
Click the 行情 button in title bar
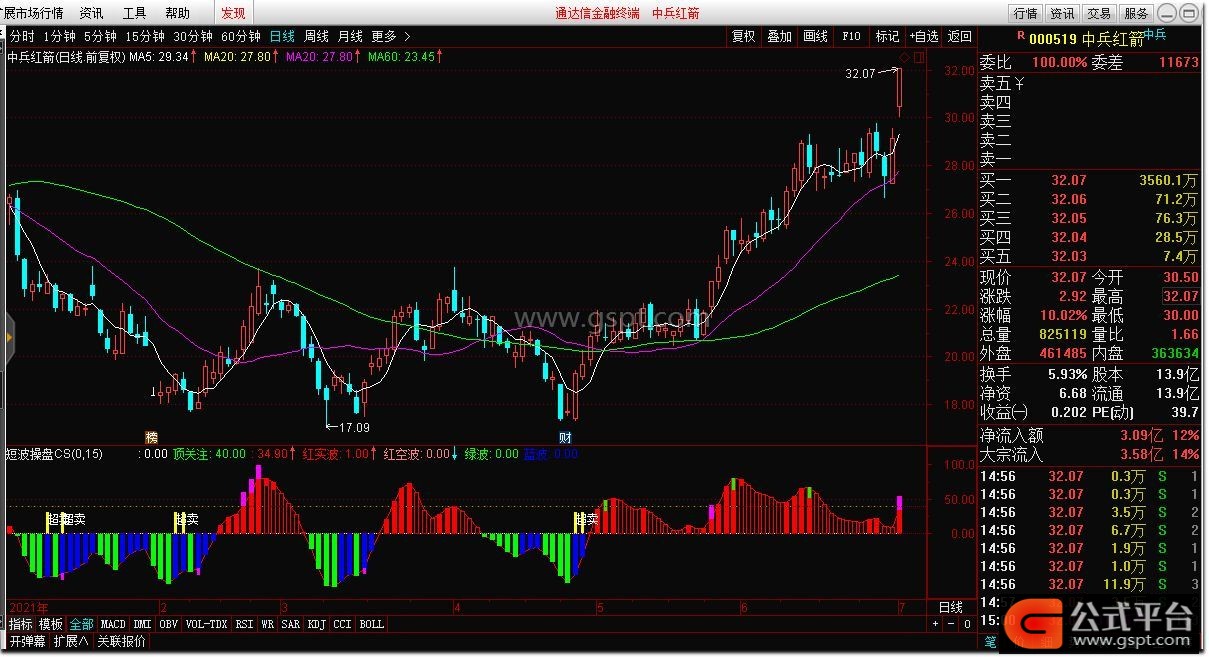point(1026,13)
